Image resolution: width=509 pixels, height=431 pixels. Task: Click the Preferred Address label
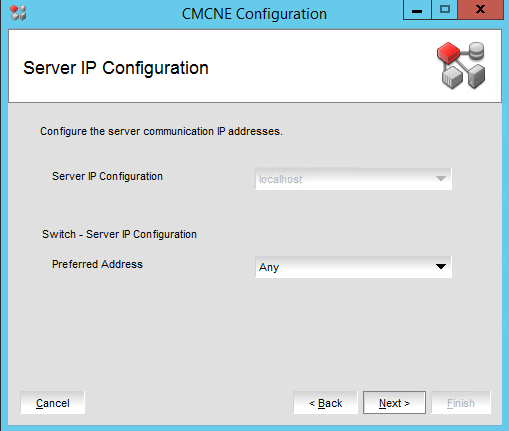97,264
